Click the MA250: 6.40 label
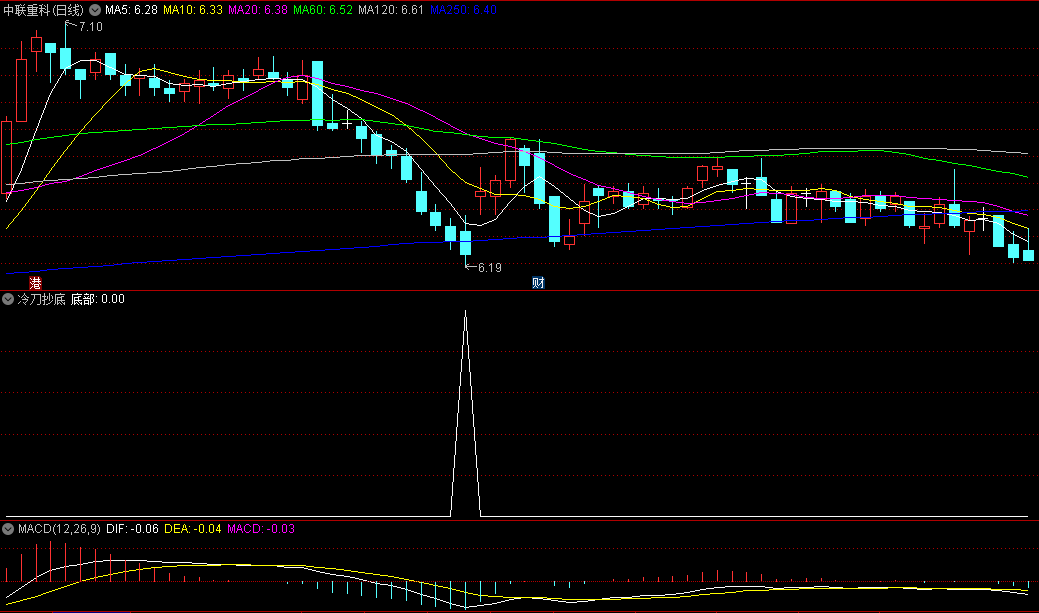Image resolution: width=1039 pixels, height=613 pixels. tap(463, 10)
